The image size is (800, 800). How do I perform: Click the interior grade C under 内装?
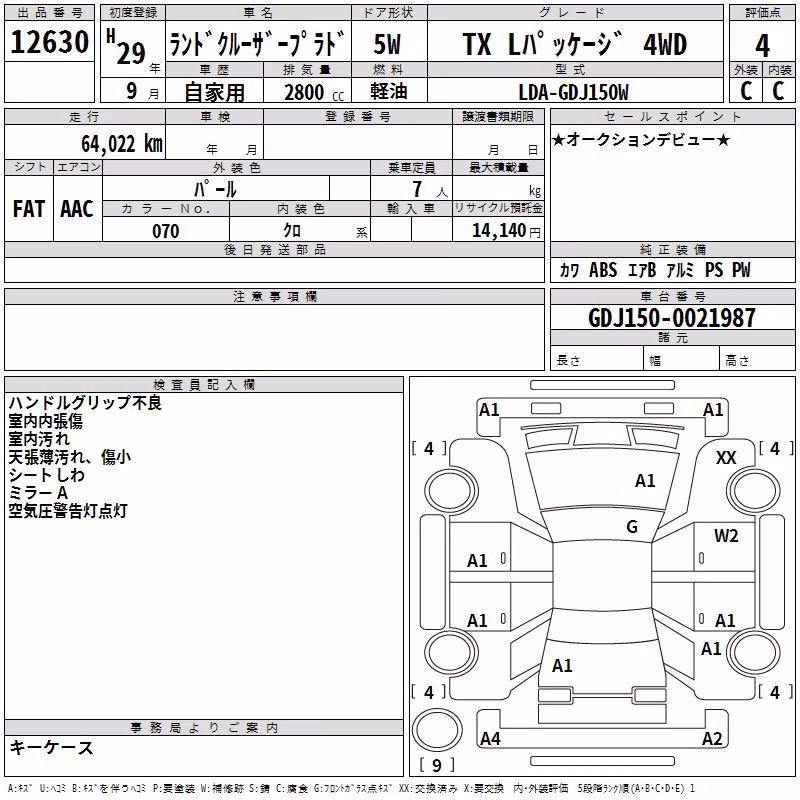click(778, 91)
